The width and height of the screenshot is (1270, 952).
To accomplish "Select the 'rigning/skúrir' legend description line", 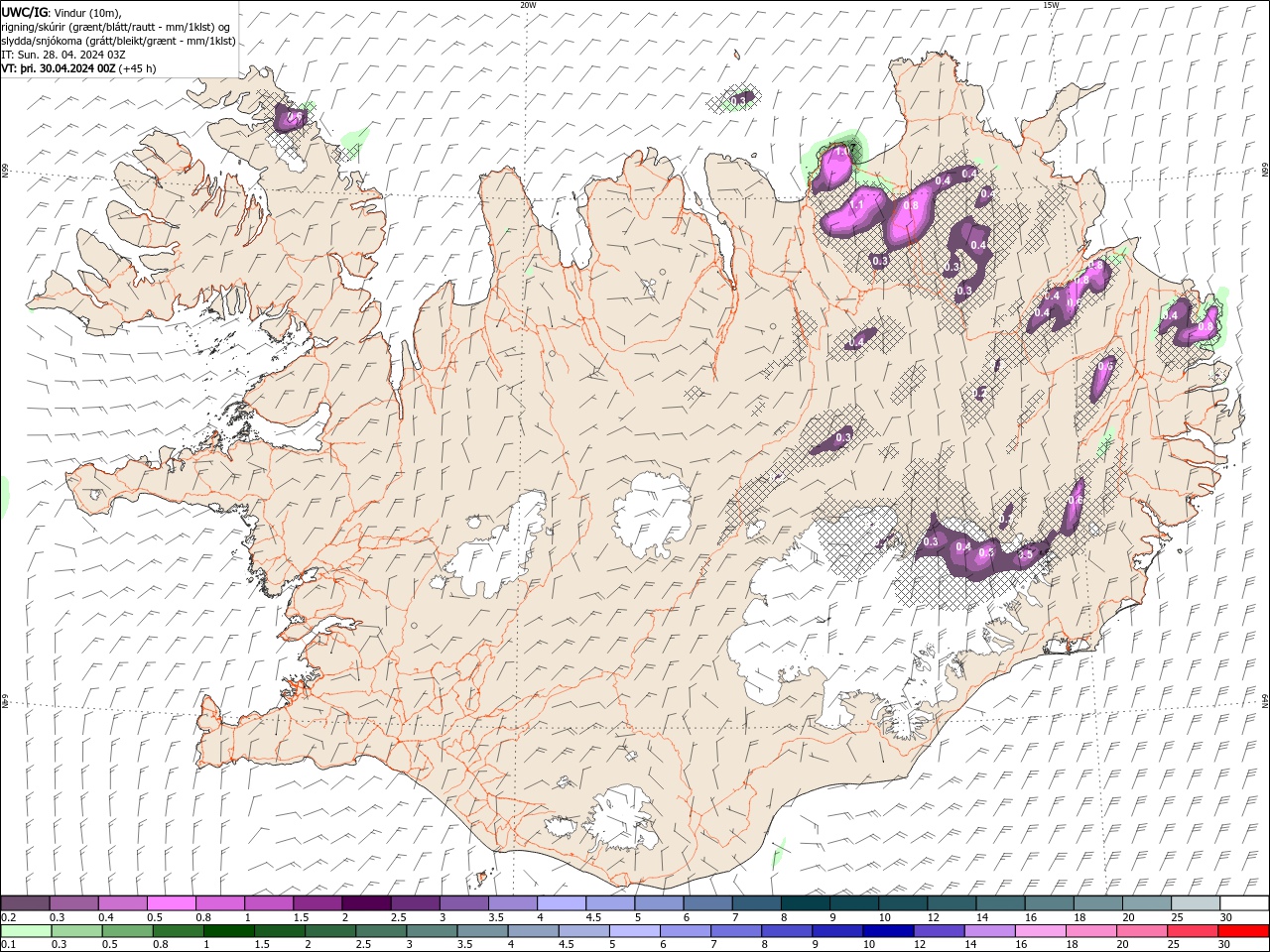I will (116, 27).
